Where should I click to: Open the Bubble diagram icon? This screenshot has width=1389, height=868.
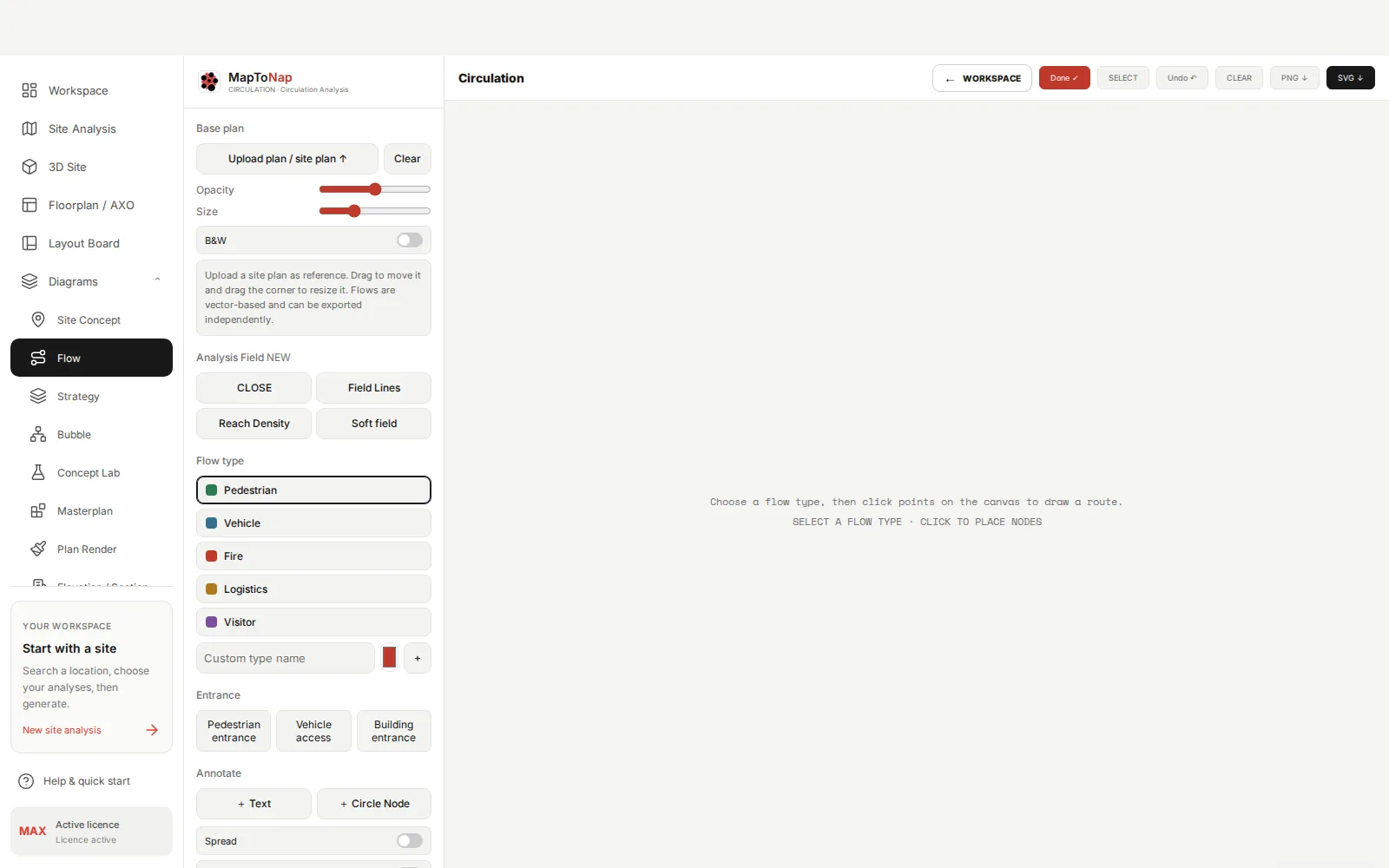(38, 434)
